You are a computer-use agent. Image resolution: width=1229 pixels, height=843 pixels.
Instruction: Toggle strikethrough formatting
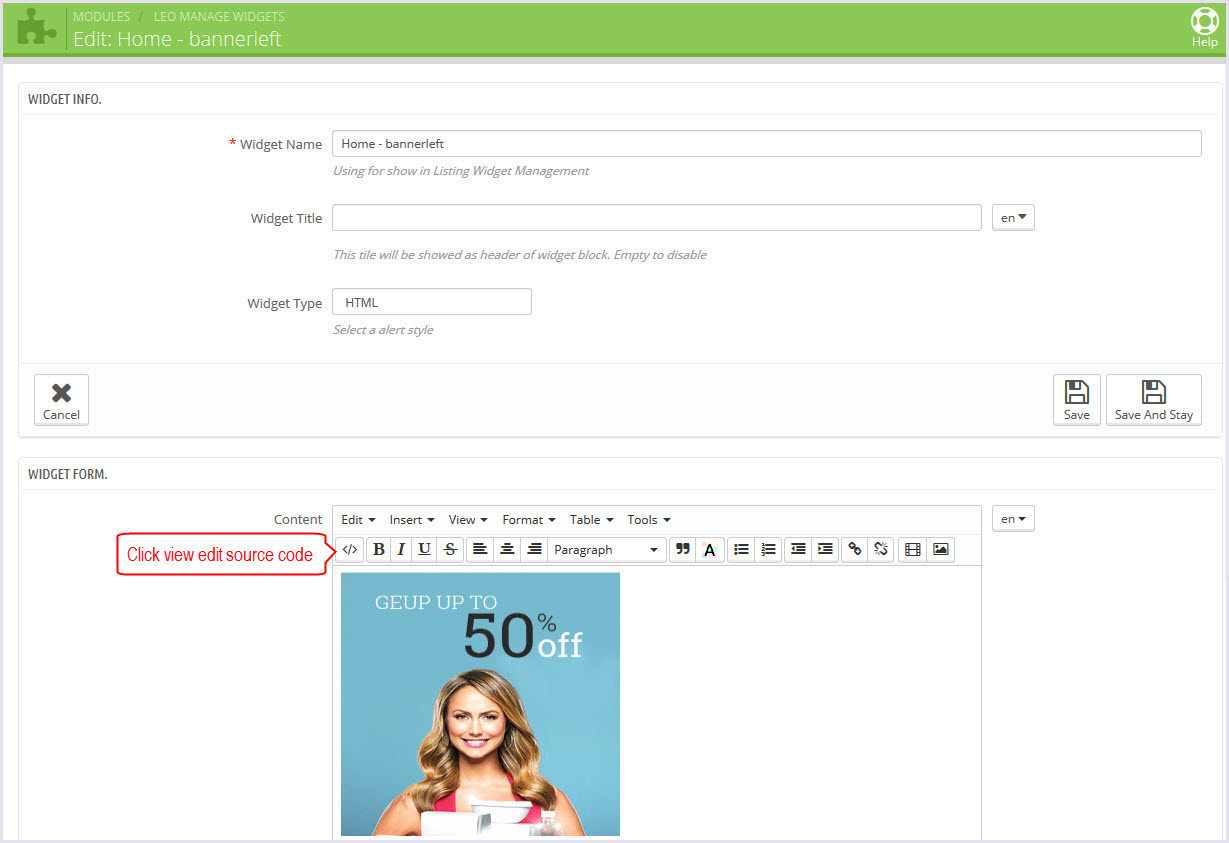pos(450,549)
